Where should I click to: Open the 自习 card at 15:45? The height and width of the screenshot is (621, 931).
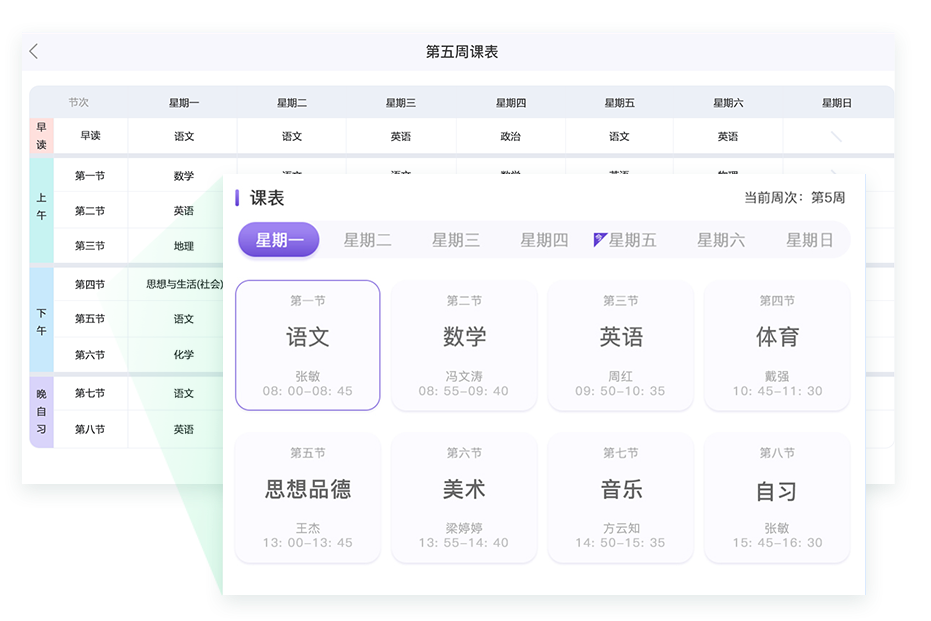(x=777, y=498)
